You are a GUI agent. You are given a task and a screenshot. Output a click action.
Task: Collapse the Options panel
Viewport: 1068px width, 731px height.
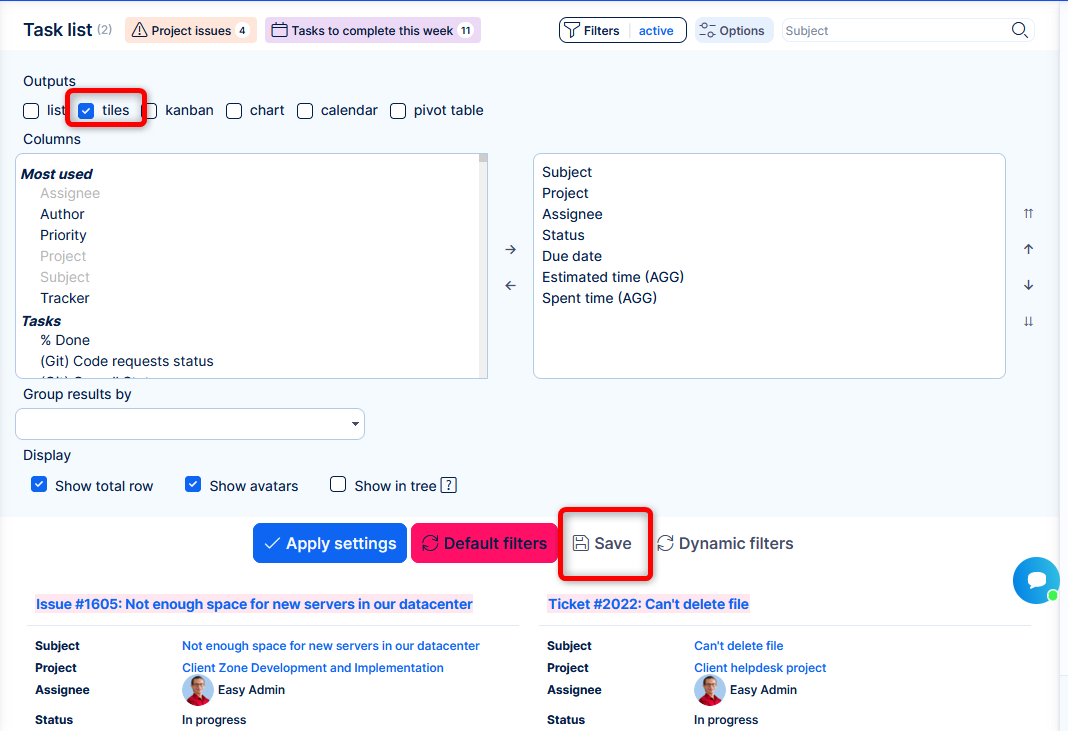point(733,30)
